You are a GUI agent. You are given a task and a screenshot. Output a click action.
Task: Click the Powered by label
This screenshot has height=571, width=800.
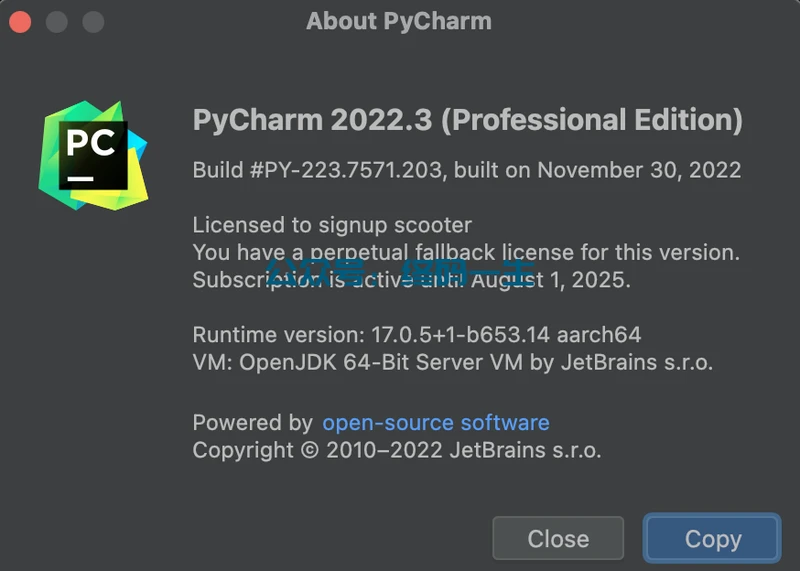coord(252,422)
